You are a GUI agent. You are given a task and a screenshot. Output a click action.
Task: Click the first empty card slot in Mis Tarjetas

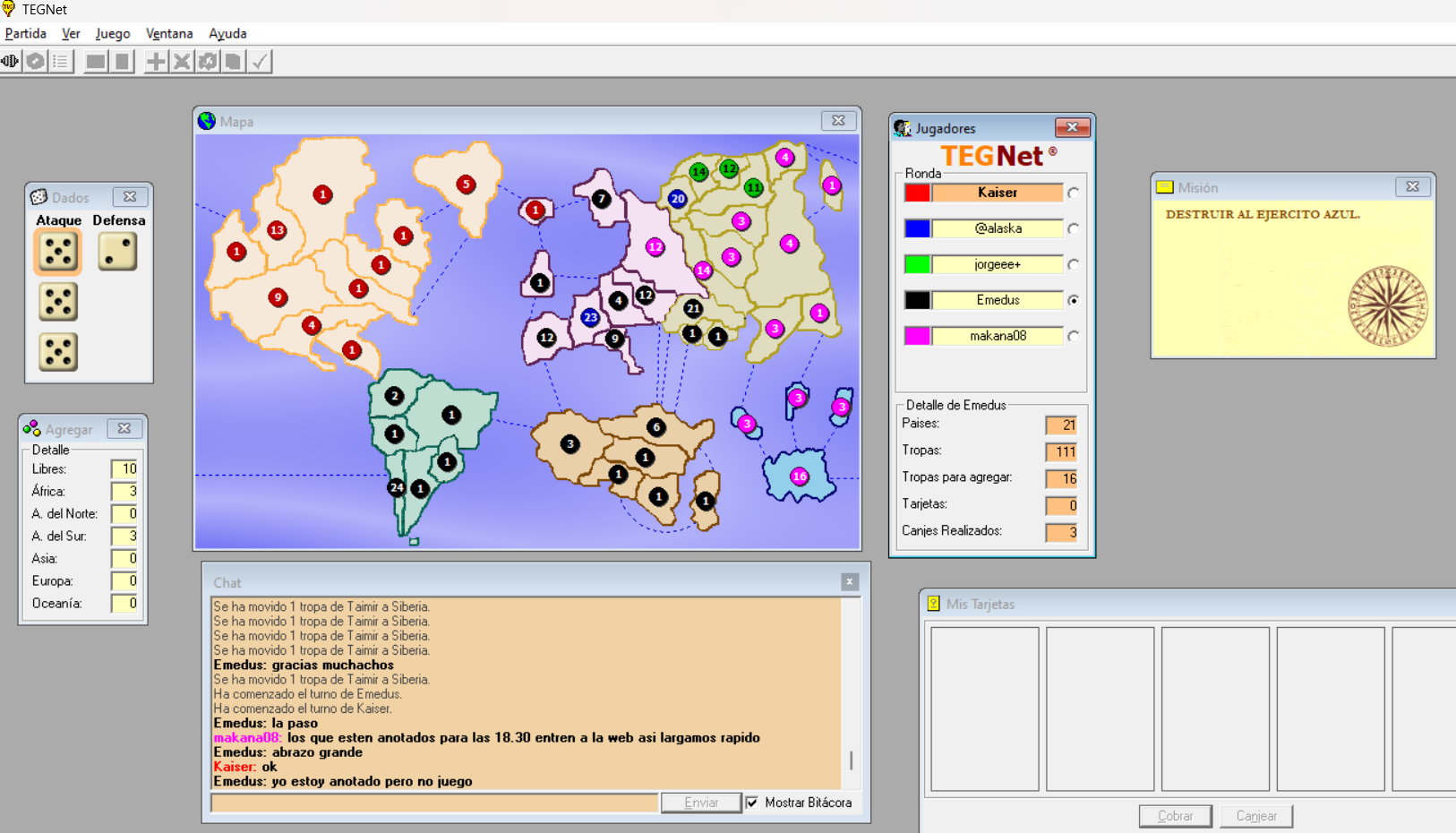coord(985,708)
